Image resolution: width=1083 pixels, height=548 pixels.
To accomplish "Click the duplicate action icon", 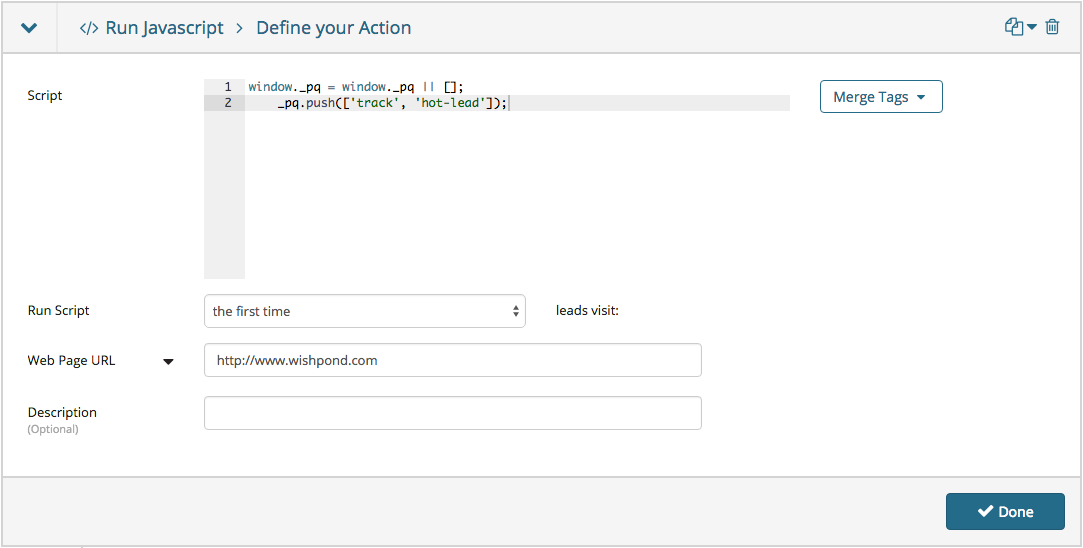I will pos(1013,27).
